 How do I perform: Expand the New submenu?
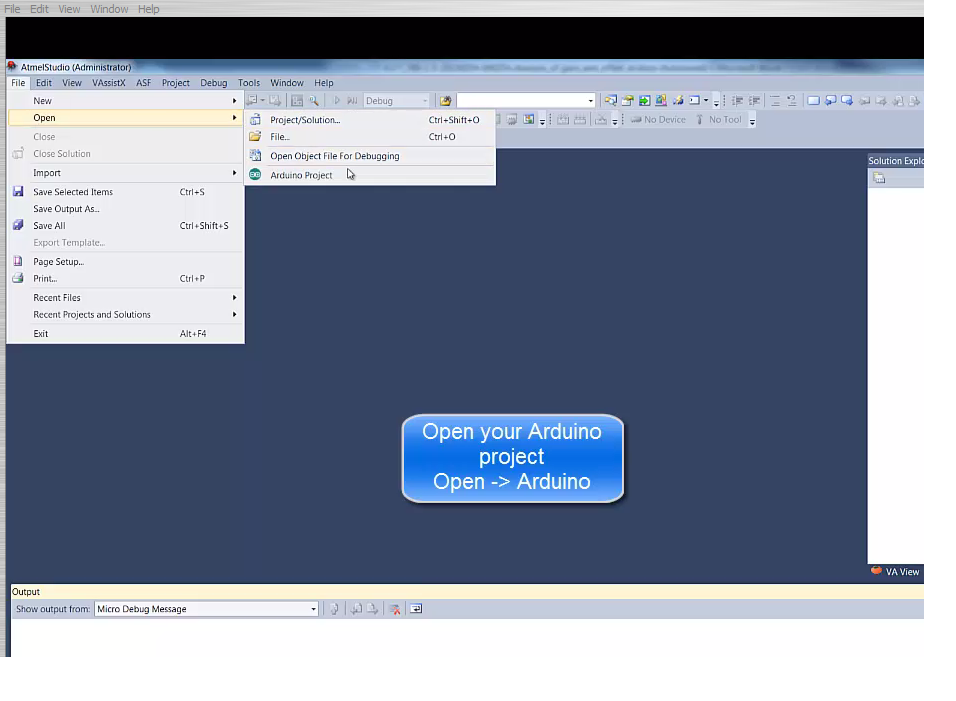(x=125, y=101)
